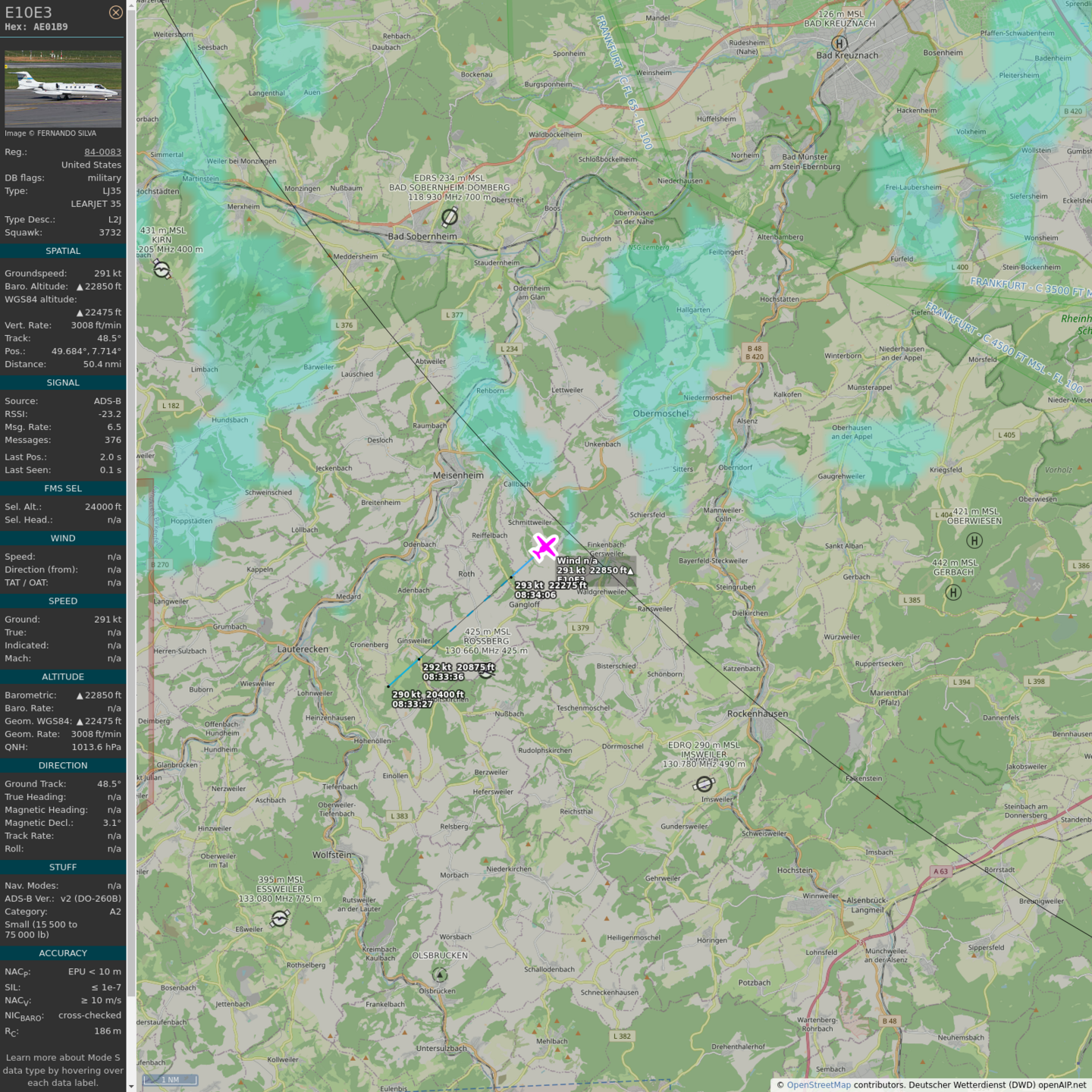Click the sidebar scroll up arrow
Viewport: 1092px width, 1092px height.
coord(131,5)
